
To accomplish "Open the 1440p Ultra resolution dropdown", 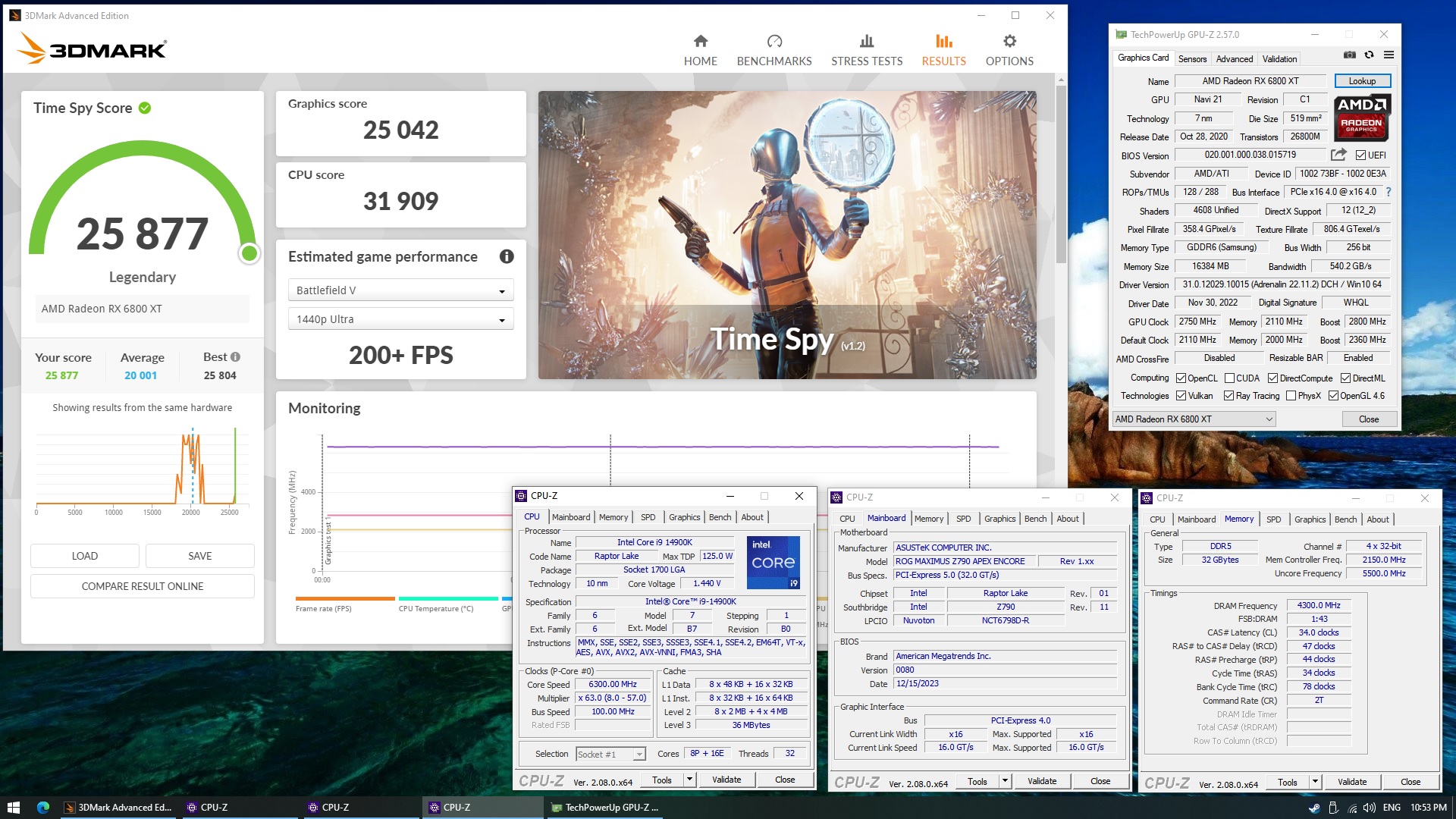I will pyautogui.click(x=400, y=319).
